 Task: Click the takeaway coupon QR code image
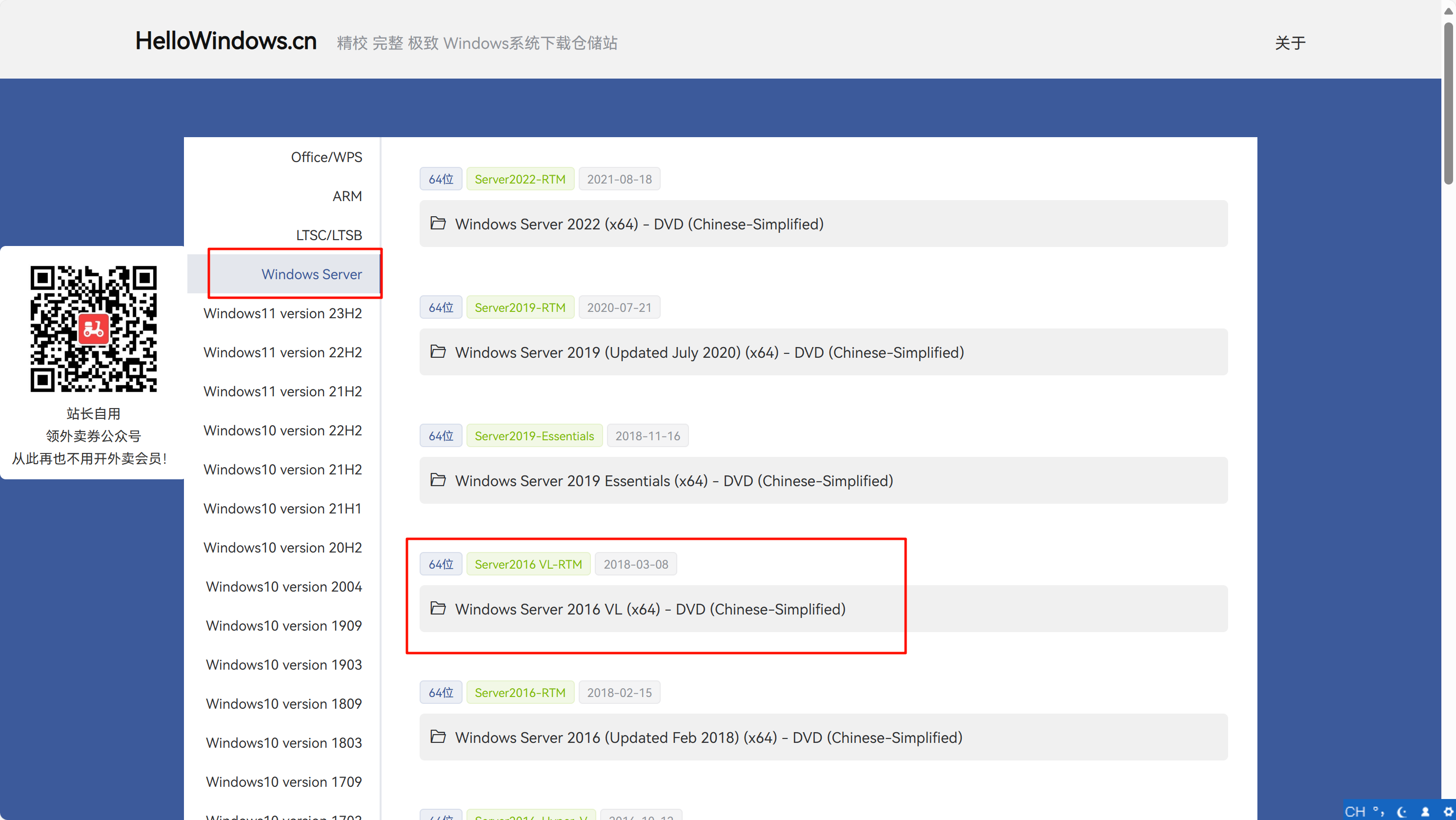coord(93,328)
